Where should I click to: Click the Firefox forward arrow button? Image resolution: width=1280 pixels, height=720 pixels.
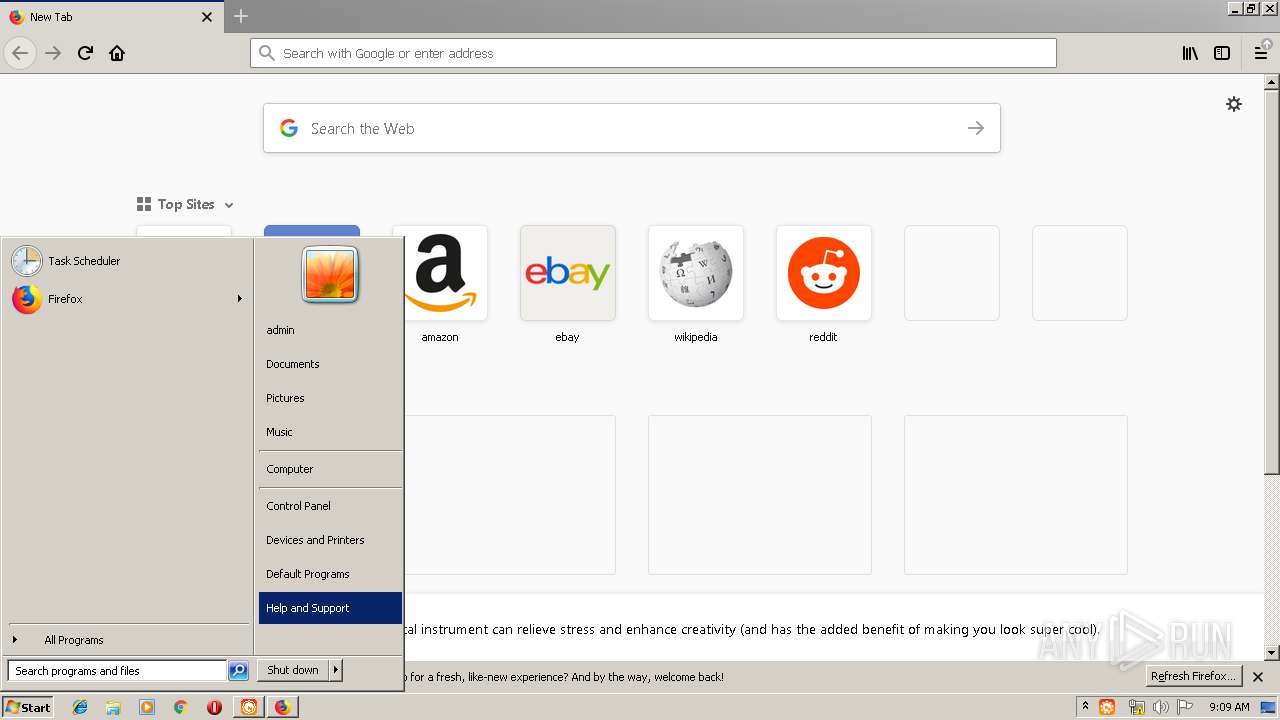pyautogui.click(x=53, y=53)
